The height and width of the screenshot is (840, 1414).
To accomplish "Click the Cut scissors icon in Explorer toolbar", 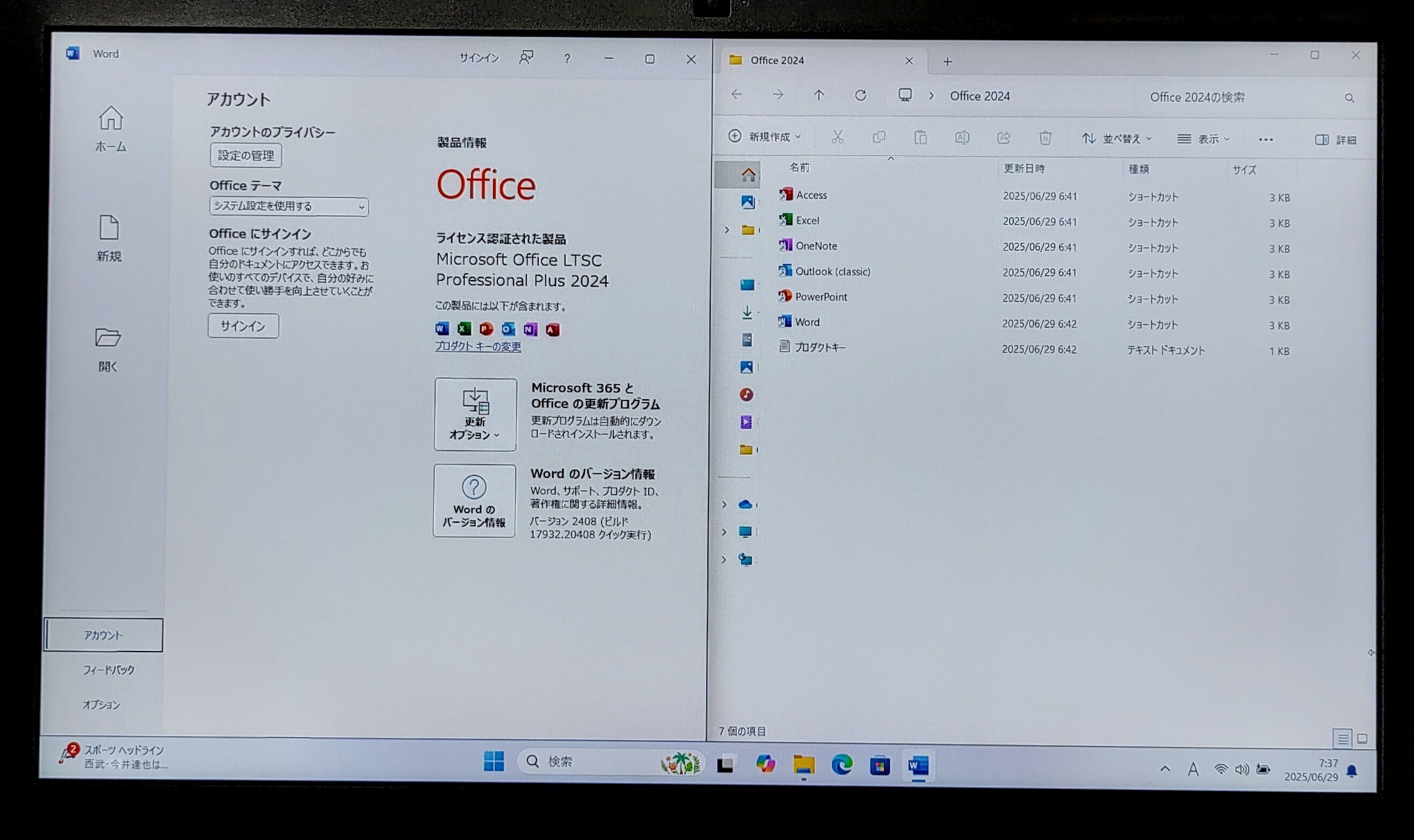I will [838, 137].
